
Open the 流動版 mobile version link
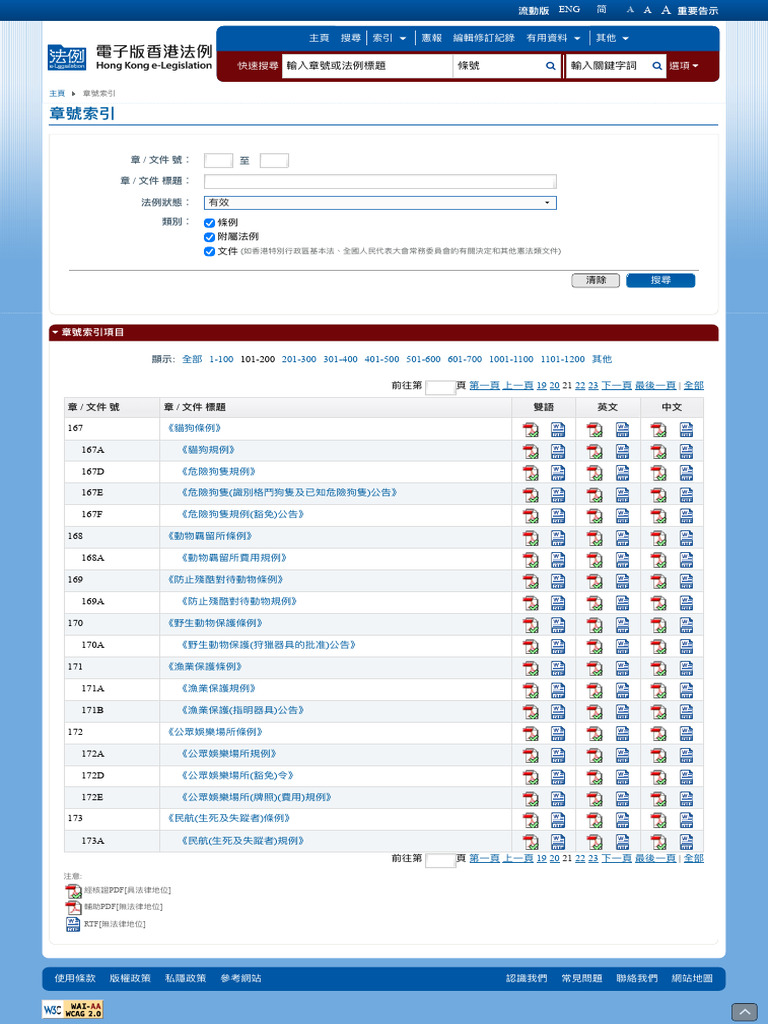534,10
